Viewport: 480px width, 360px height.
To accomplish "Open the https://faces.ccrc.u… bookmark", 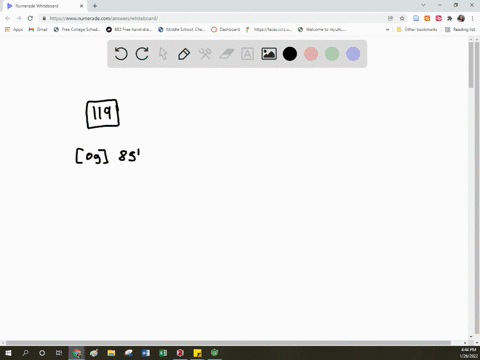I will [269, 29].
